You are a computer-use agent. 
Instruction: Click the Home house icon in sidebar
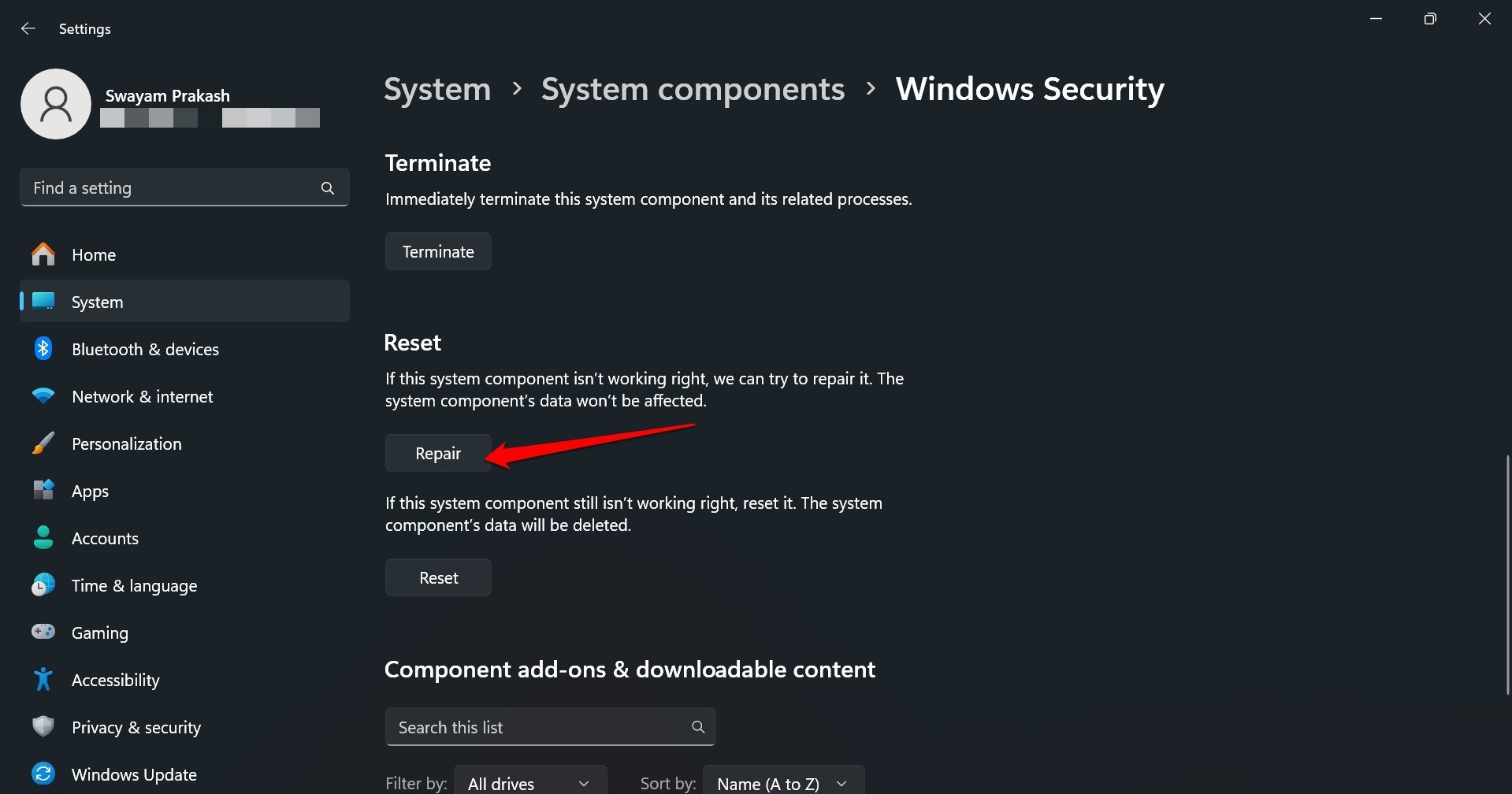click(x=43, y=254)
